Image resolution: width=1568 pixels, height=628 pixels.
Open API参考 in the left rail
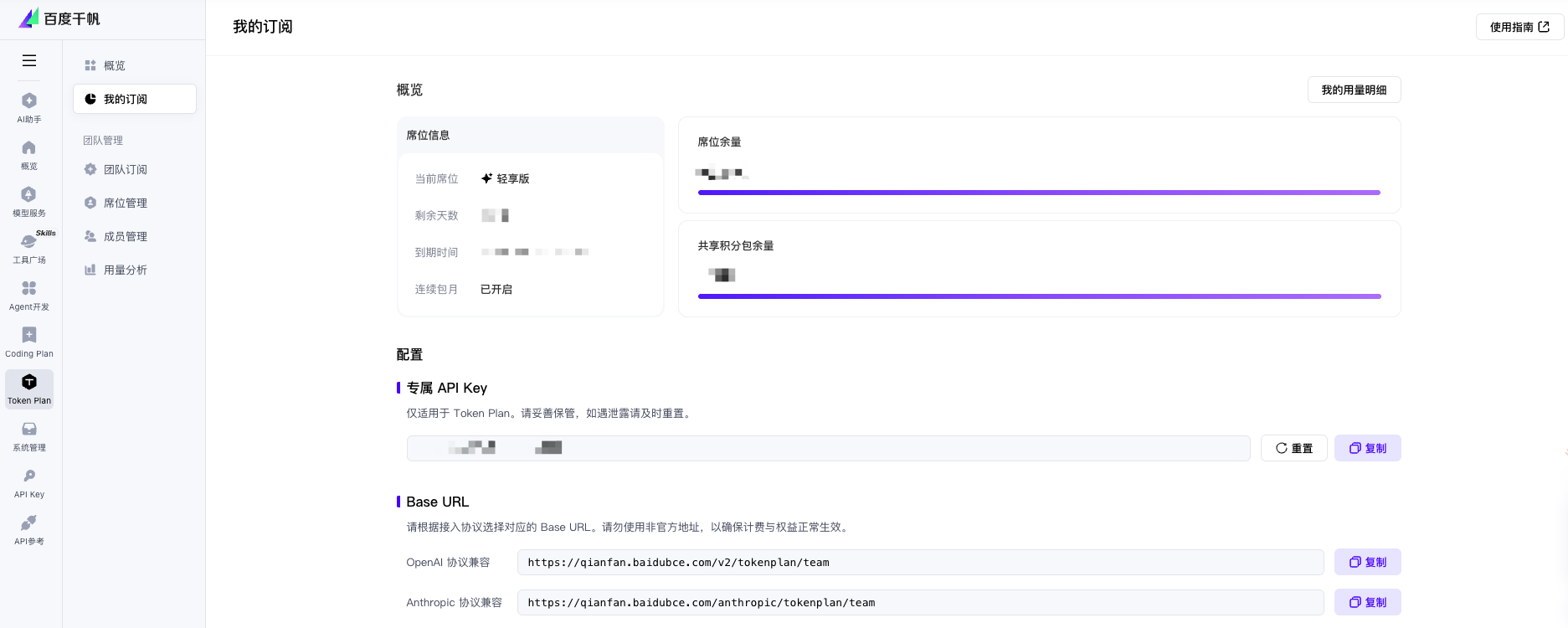(29, 530)
